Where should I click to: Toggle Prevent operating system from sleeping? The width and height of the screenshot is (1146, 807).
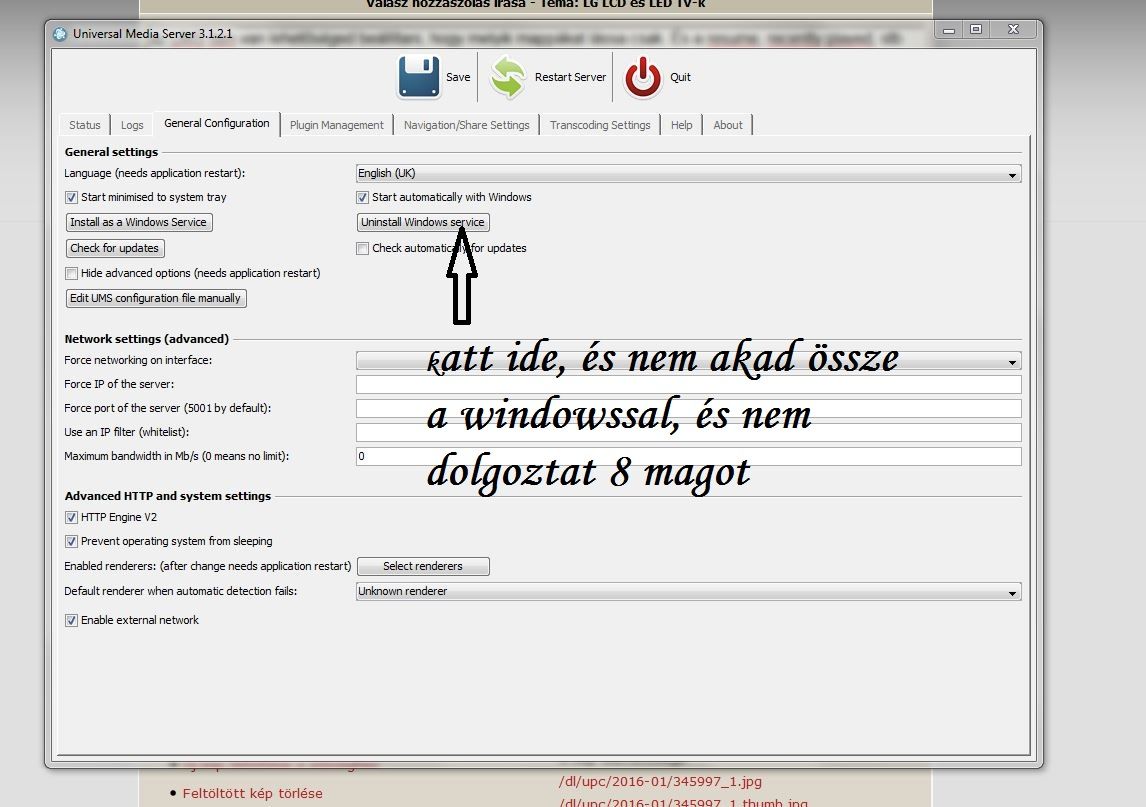click(x=71, y=542)
